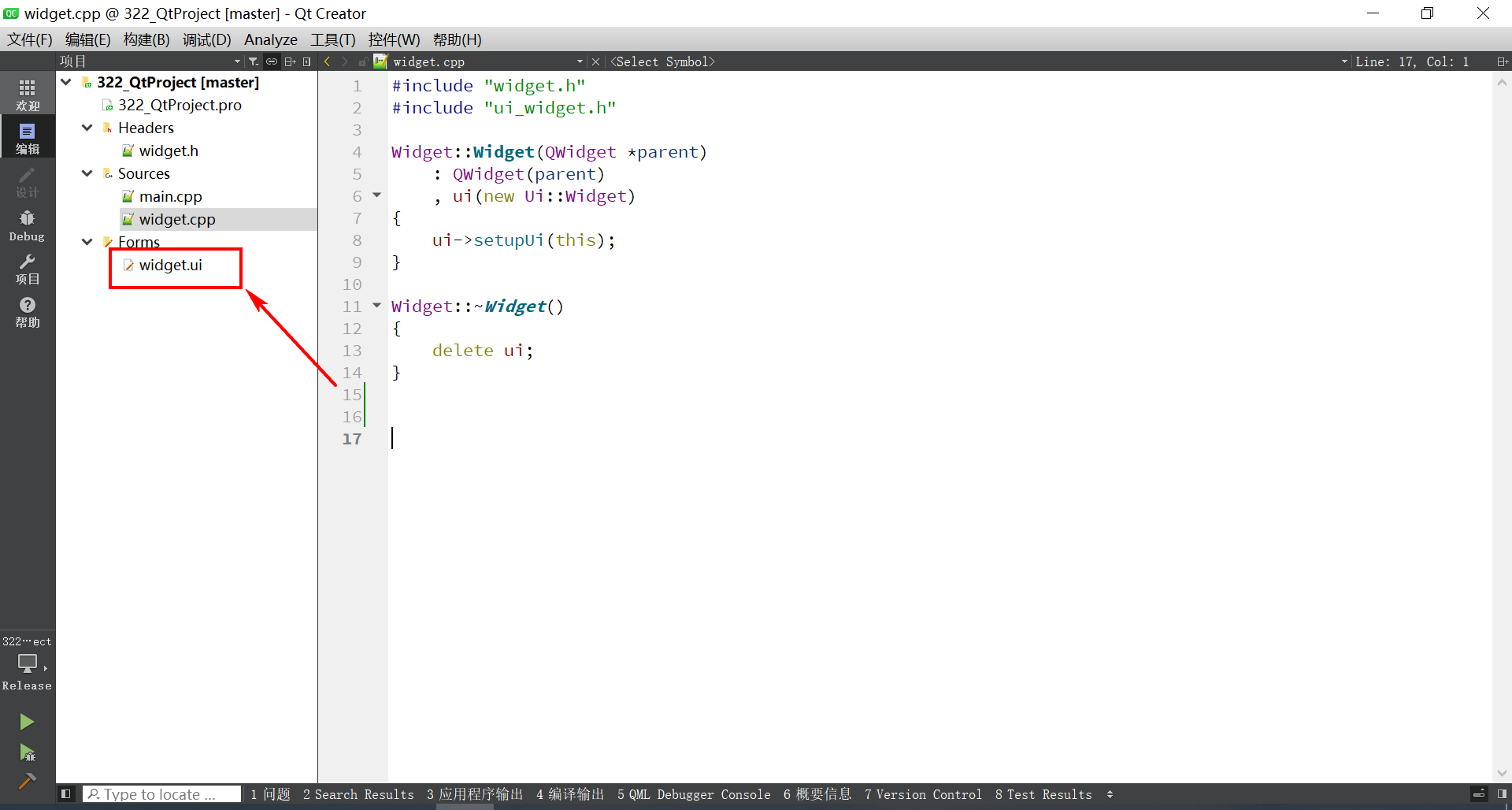Close the project side panel
Image resolution: width=1512 pixels, height=810 pixels.
click(x=307, y=61)
